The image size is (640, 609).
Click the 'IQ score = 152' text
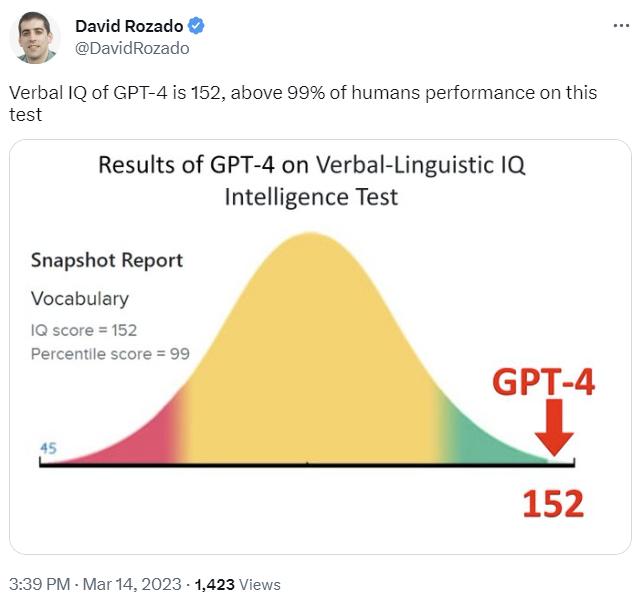pos(84,330)
